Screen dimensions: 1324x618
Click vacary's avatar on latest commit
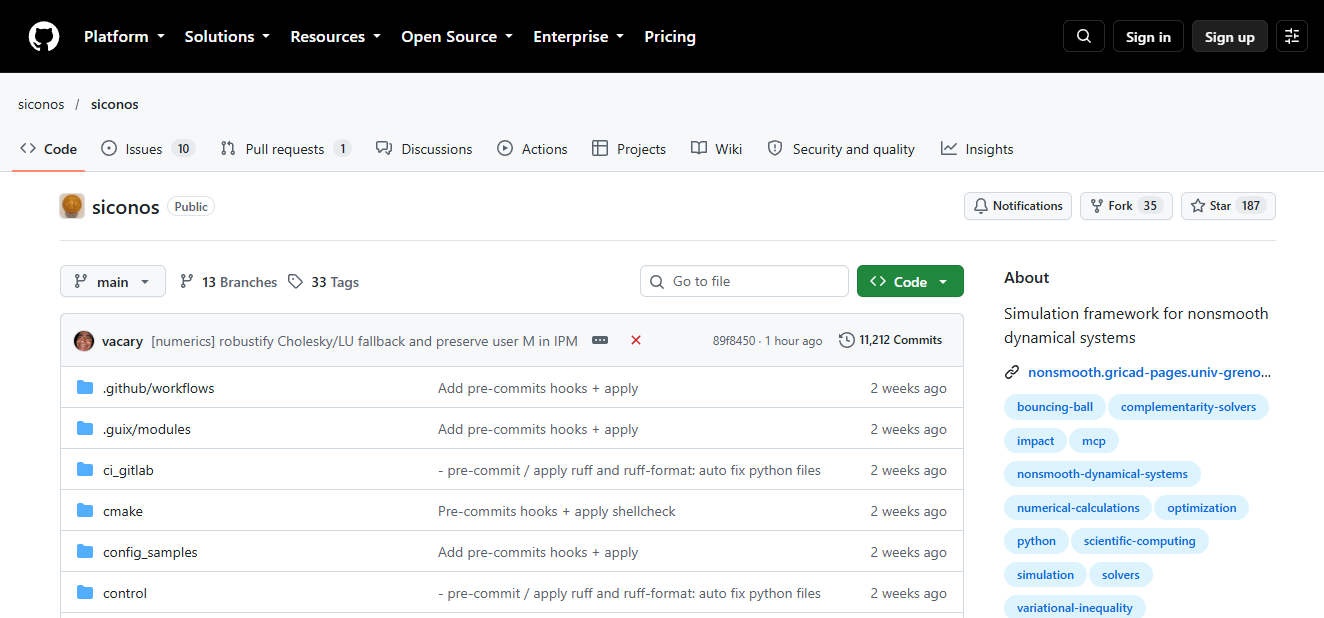coord(84,340)
